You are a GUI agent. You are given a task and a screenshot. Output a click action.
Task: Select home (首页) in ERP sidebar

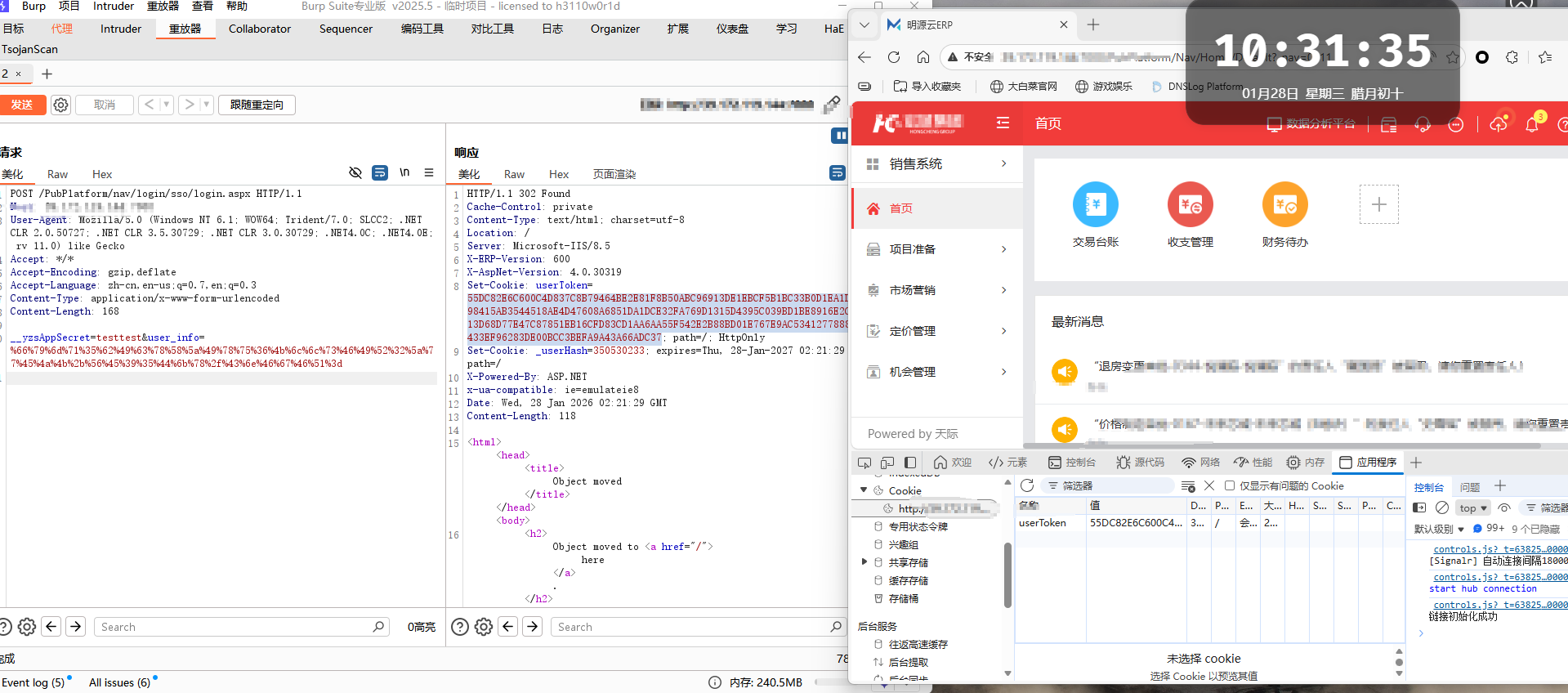937,208
